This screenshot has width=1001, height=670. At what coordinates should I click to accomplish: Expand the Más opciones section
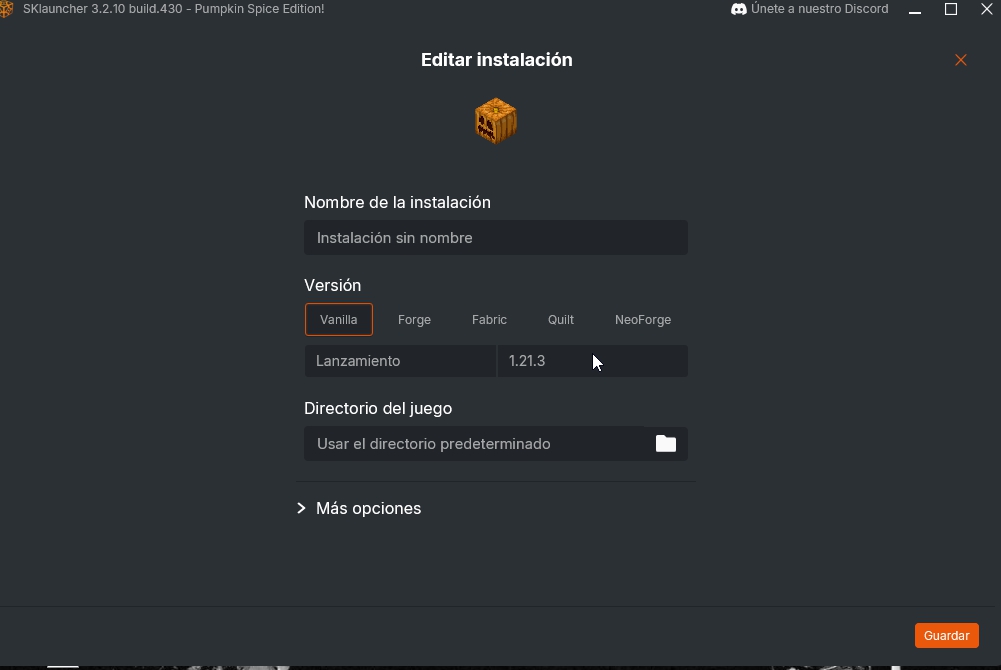tap(368, 508)
